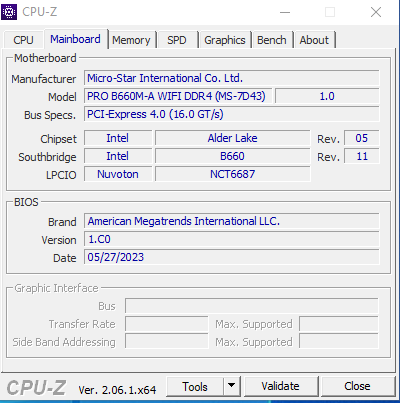Click the empty Graphic Interface Bus field
This screenshot has width=400, height=403.
tap(252, 306)
